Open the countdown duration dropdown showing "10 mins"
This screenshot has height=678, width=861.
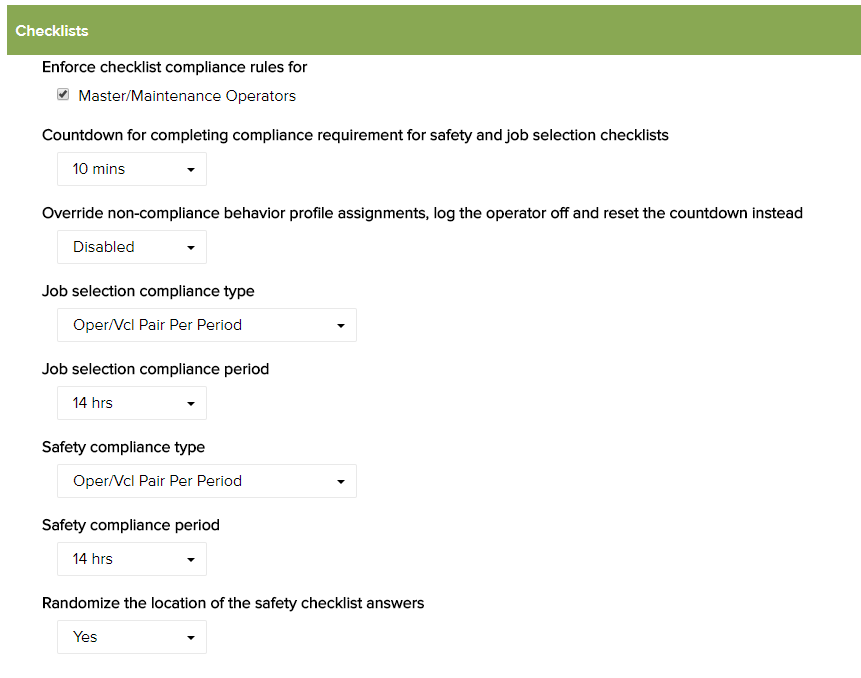point(131,168)
